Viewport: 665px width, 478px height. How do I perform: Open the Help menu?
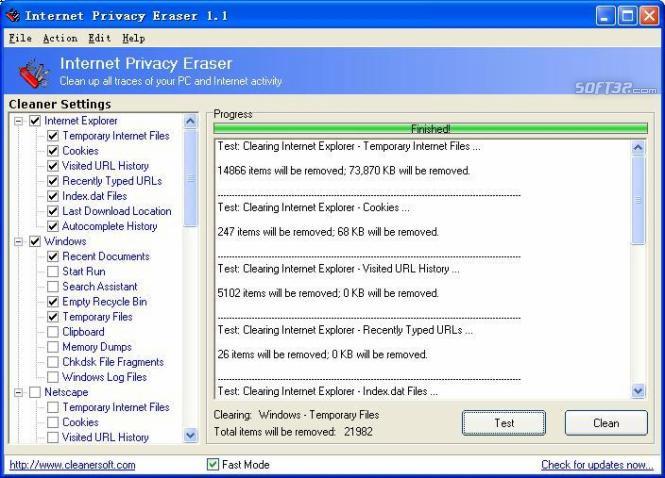pos(134,38)
